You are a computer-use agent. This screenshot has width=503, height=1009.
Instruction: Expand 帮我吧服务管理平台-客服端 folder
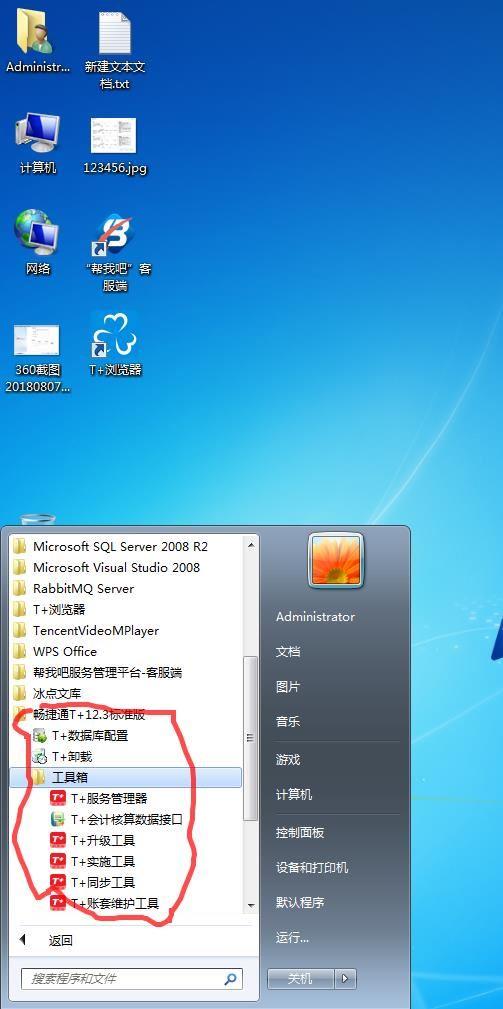click(x=98, y=672)
